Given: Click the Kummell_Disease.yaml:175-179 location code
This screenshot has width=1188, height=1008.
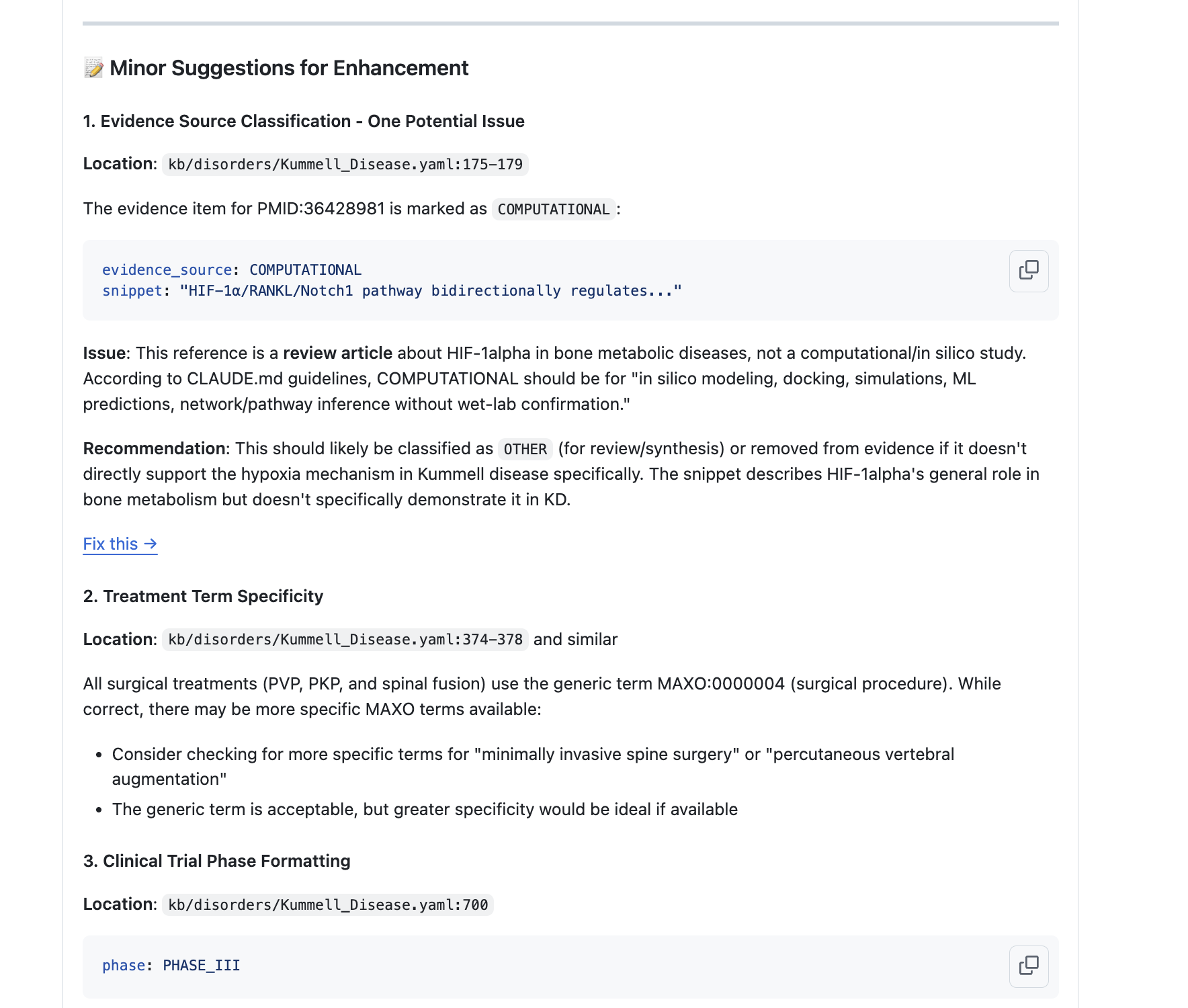Looking at the screenshot, I should tap(345, 165).
